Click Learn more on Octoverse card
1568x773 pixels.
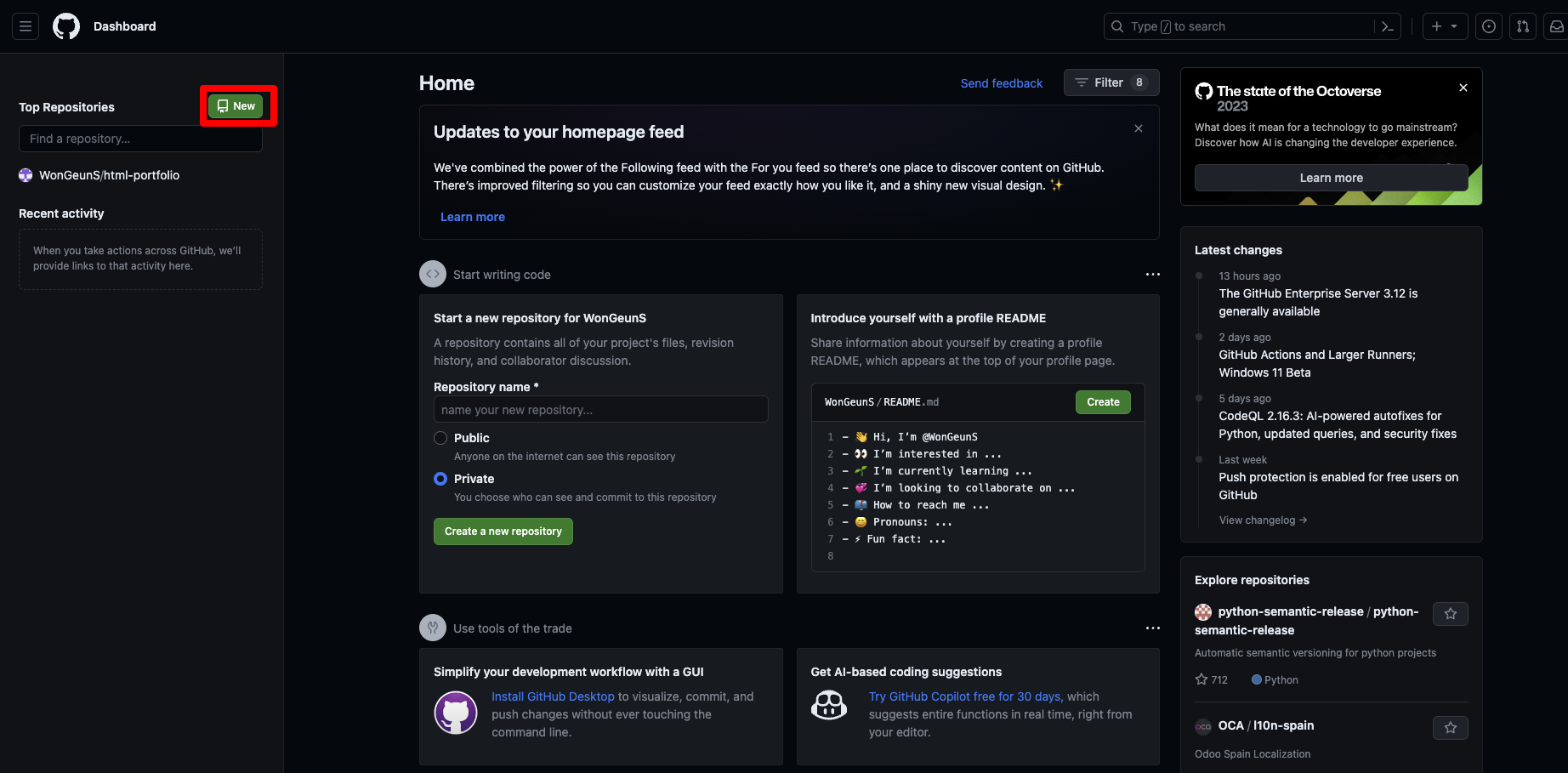pyautogui.click(x=1331, y=178)
